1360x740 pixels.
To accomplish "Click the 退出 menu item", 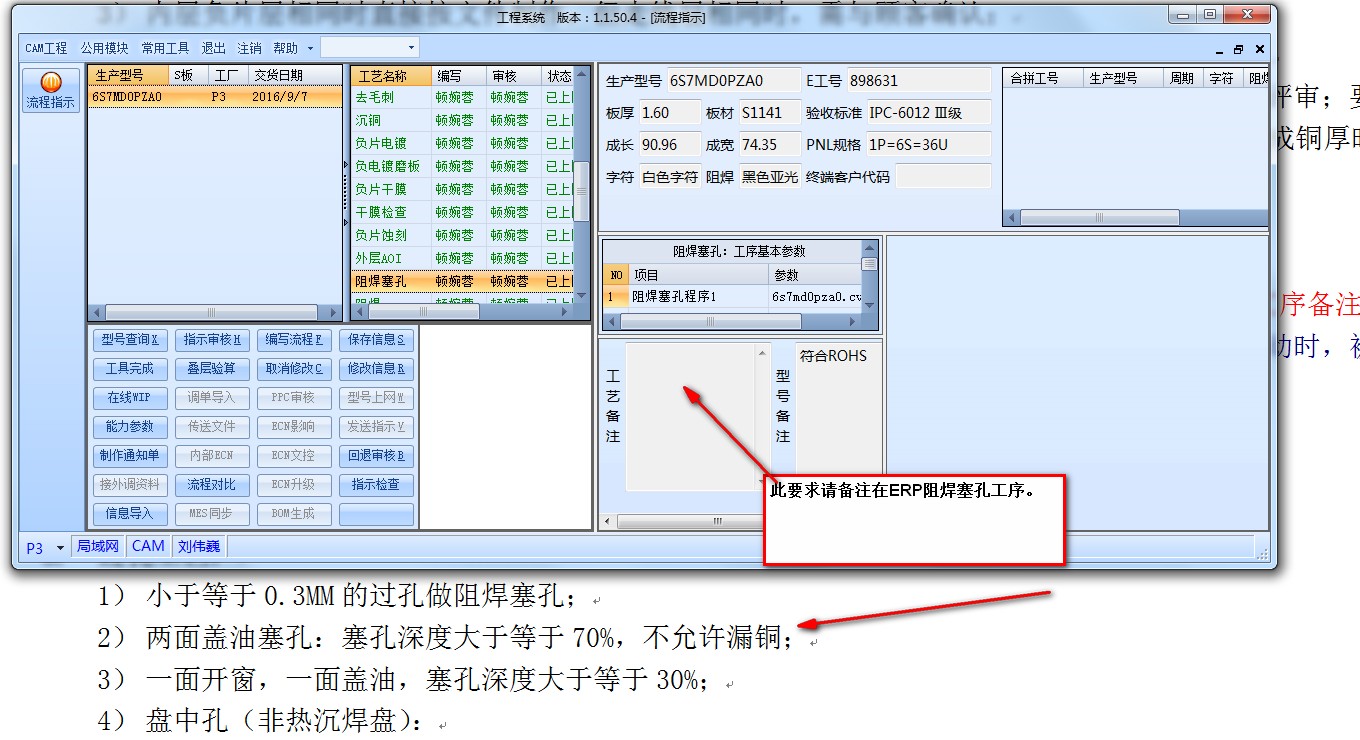I will pos(214,48).
